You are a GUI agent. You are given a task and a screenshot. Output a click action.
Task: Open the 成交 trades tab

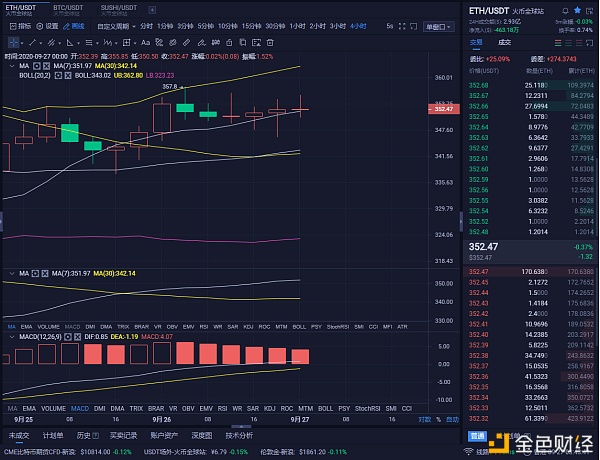504,42
